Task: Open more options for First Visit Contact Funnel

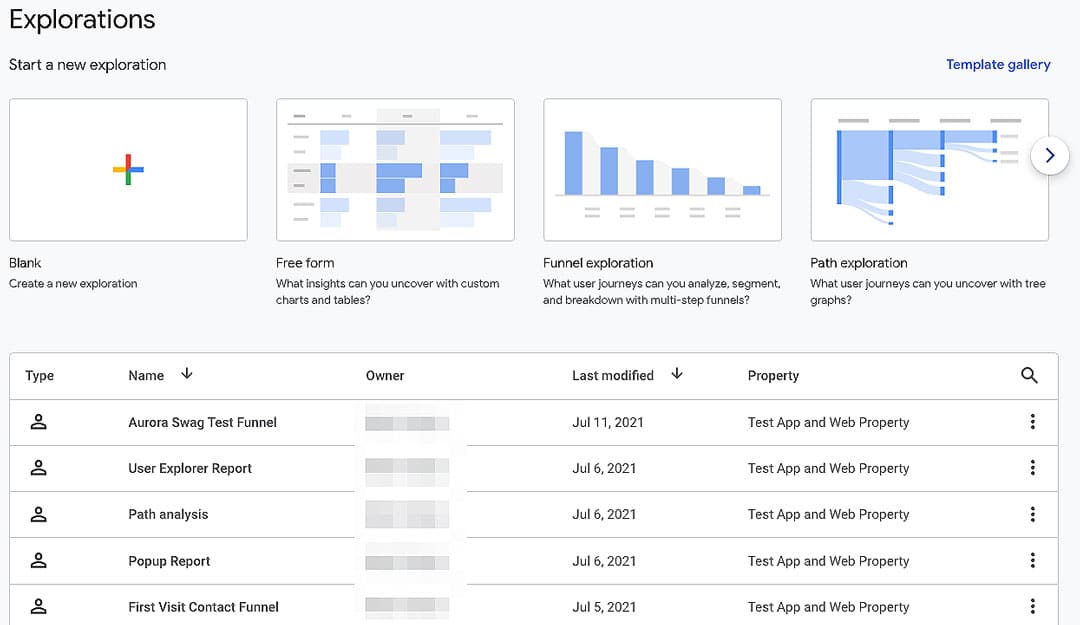Action: [x=1032, y=606]
